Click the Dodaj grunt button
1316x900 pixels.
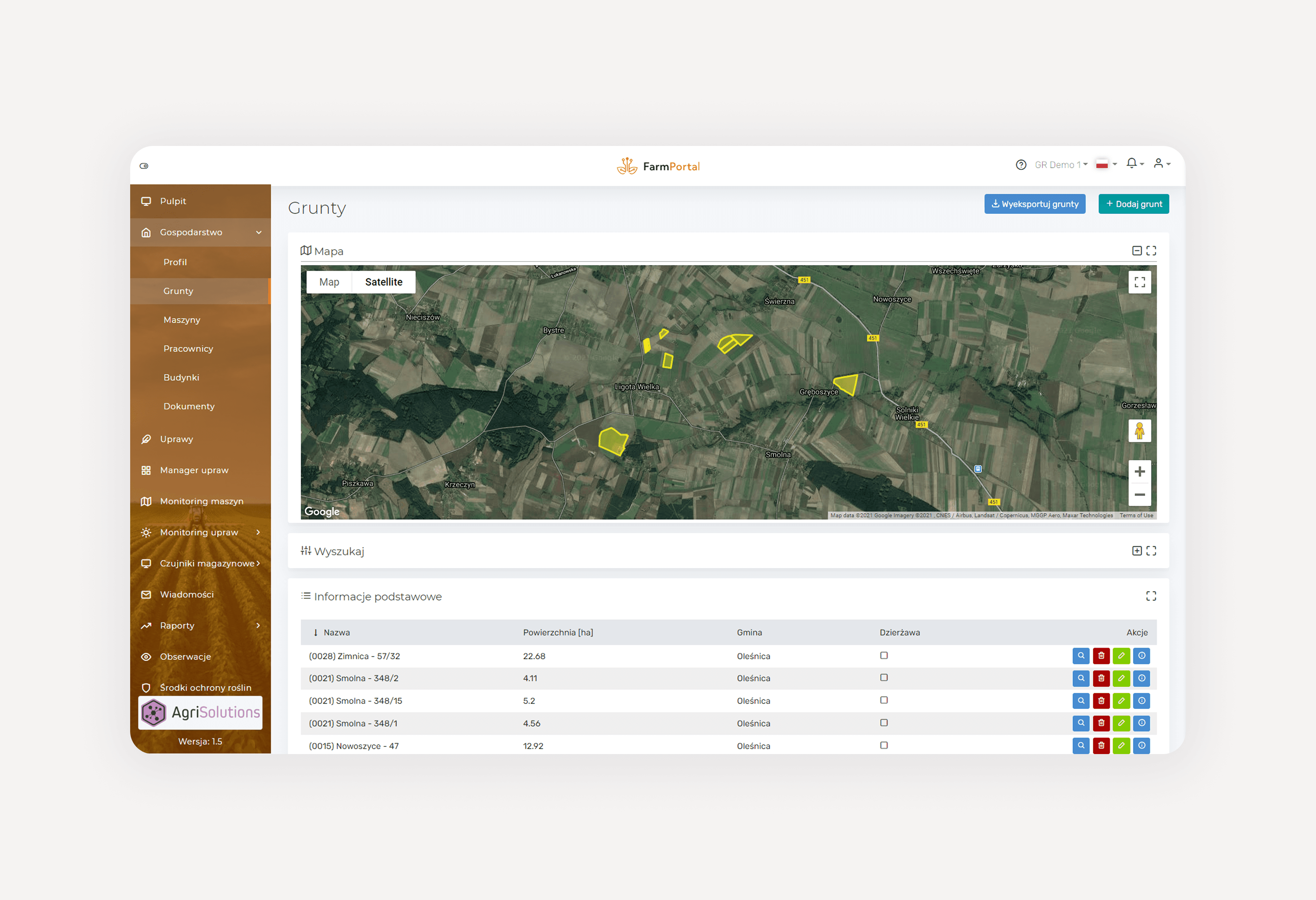click(x=1133, y=204)
